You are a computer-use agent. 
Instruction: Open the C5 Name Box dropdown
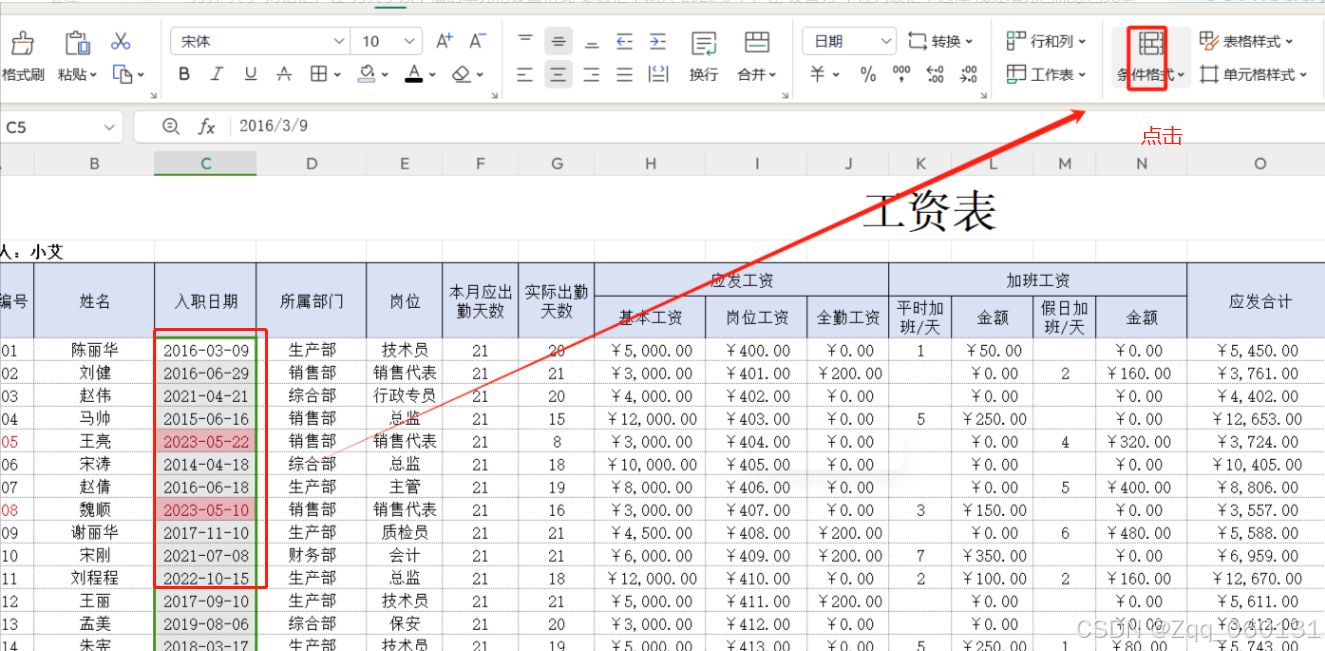[109, 127]
